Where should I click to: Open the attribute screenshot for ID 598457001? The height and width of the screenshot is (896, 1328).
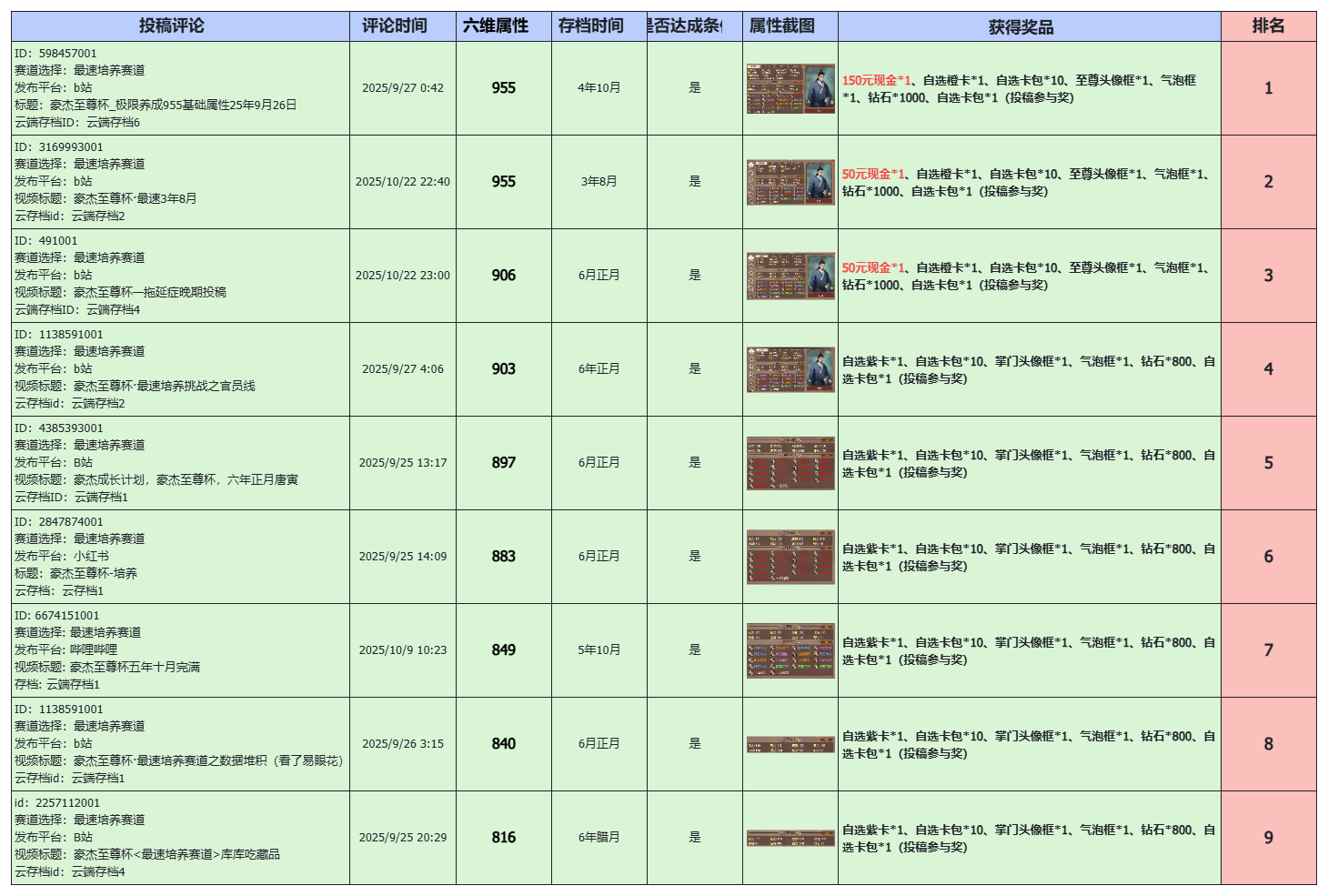pos(790,88)
